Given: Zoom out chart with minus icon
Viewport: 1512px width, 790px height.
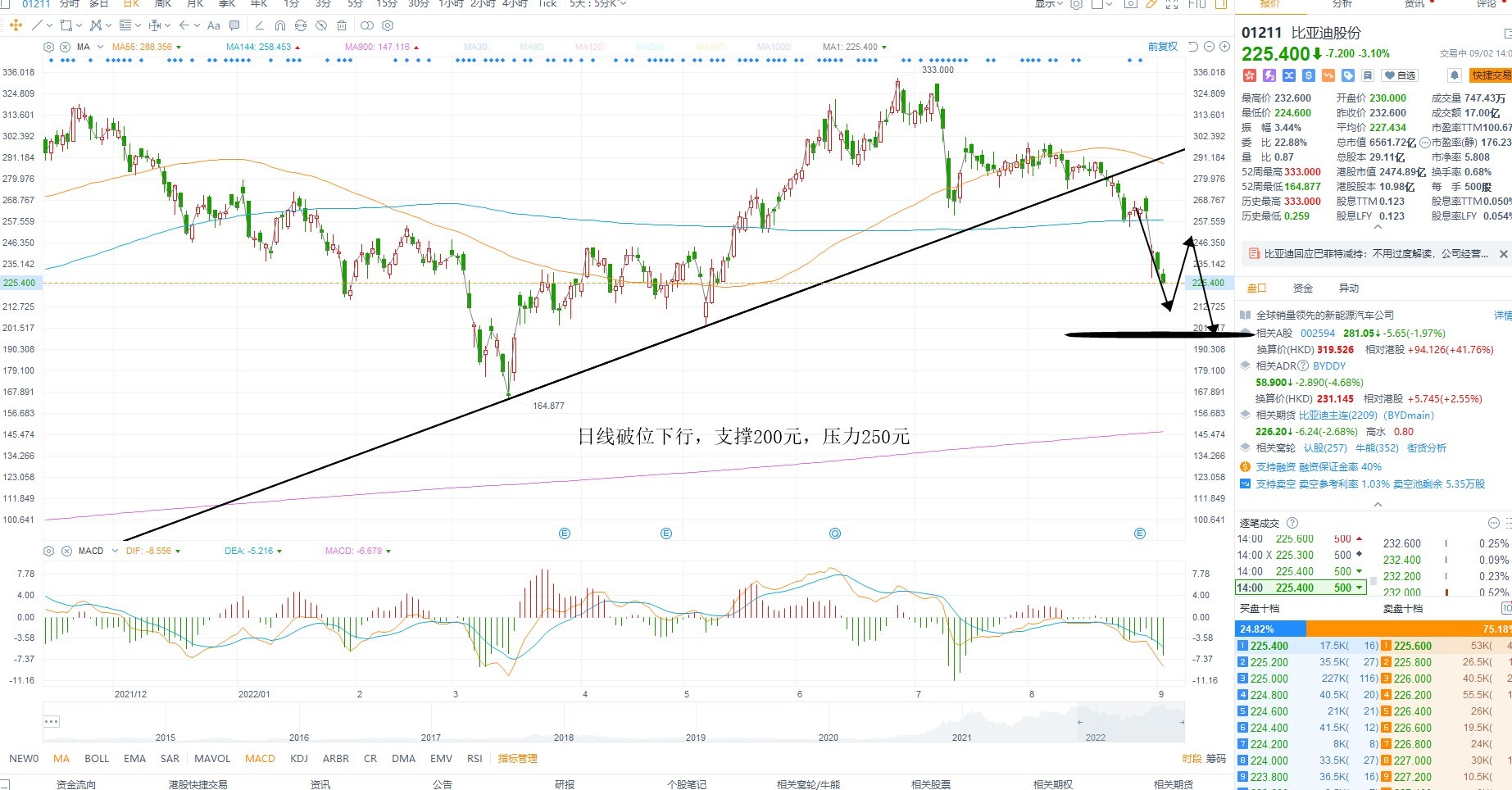Looking at the screenshot, I should click(x=1209, y=47).
